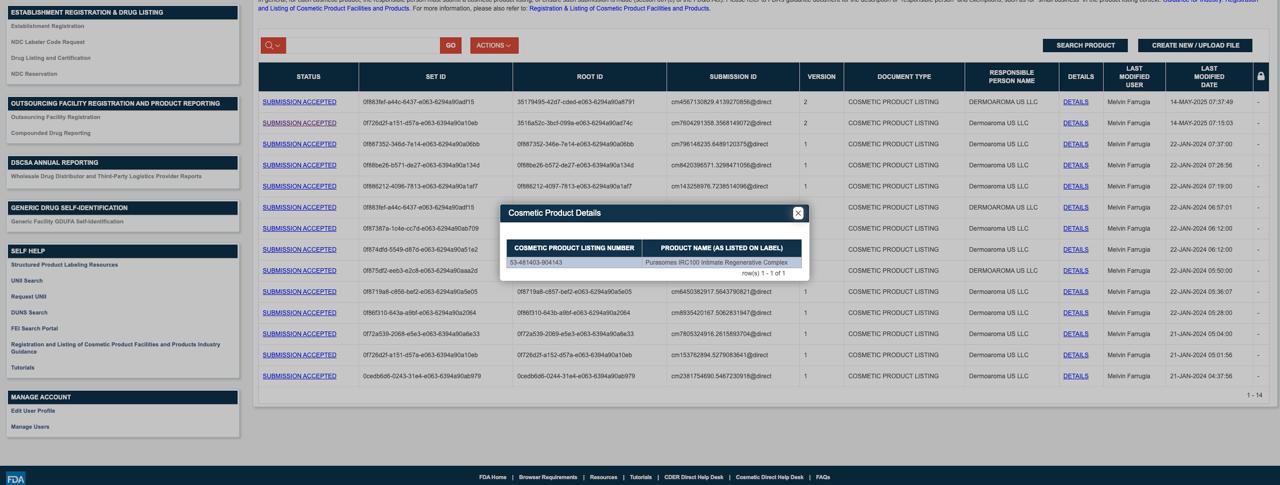Screen dimensions: 1280x485
Task: Click the GO search button
Action: coord(450,45)
